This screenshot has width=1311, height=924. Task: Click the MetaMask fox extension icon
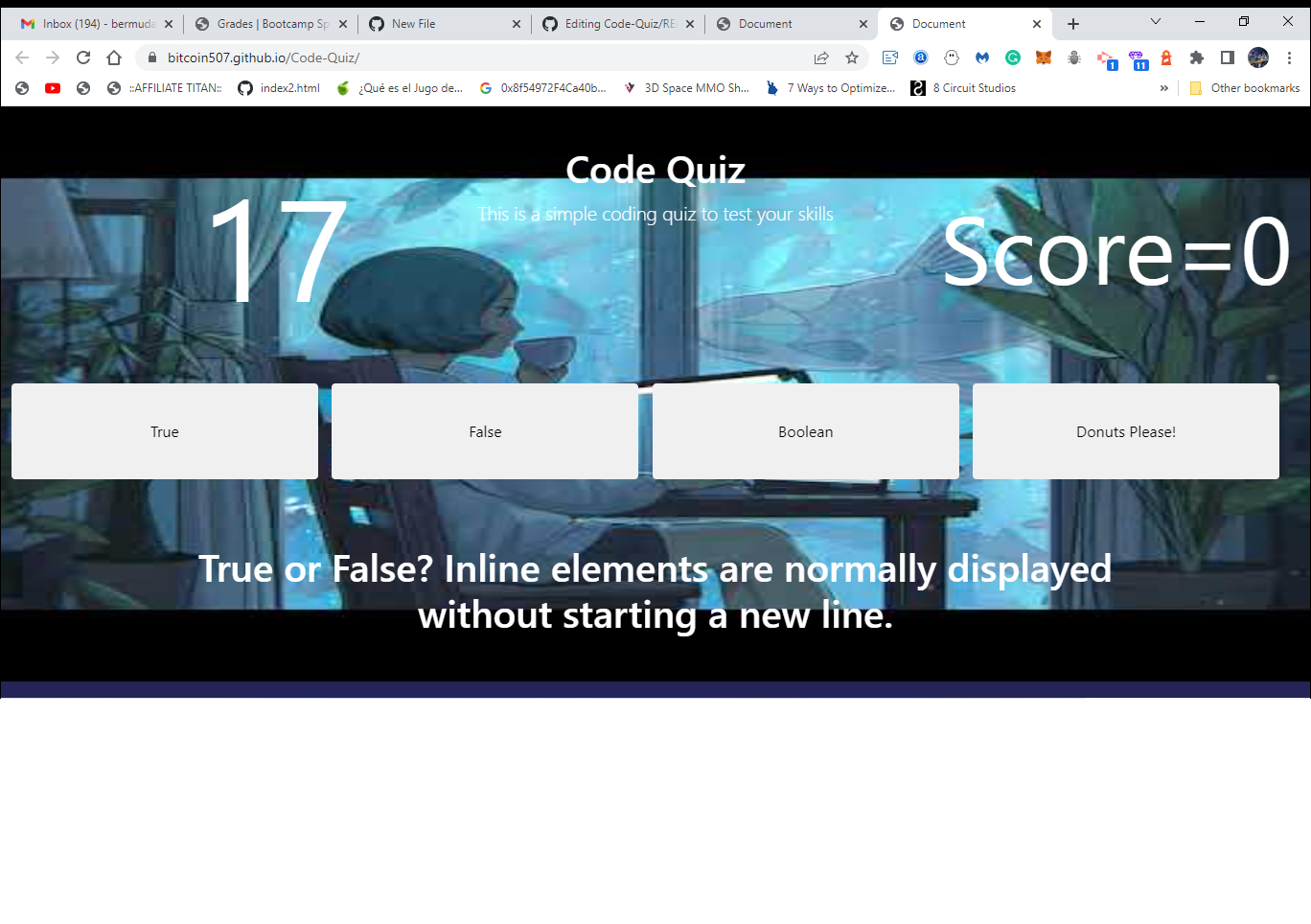[1044, 58]
